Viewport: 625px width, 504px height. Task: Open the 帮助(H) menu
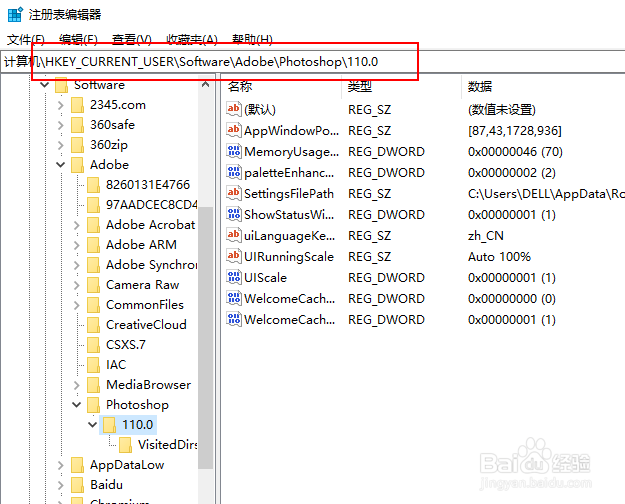click(x=252, y=39)
